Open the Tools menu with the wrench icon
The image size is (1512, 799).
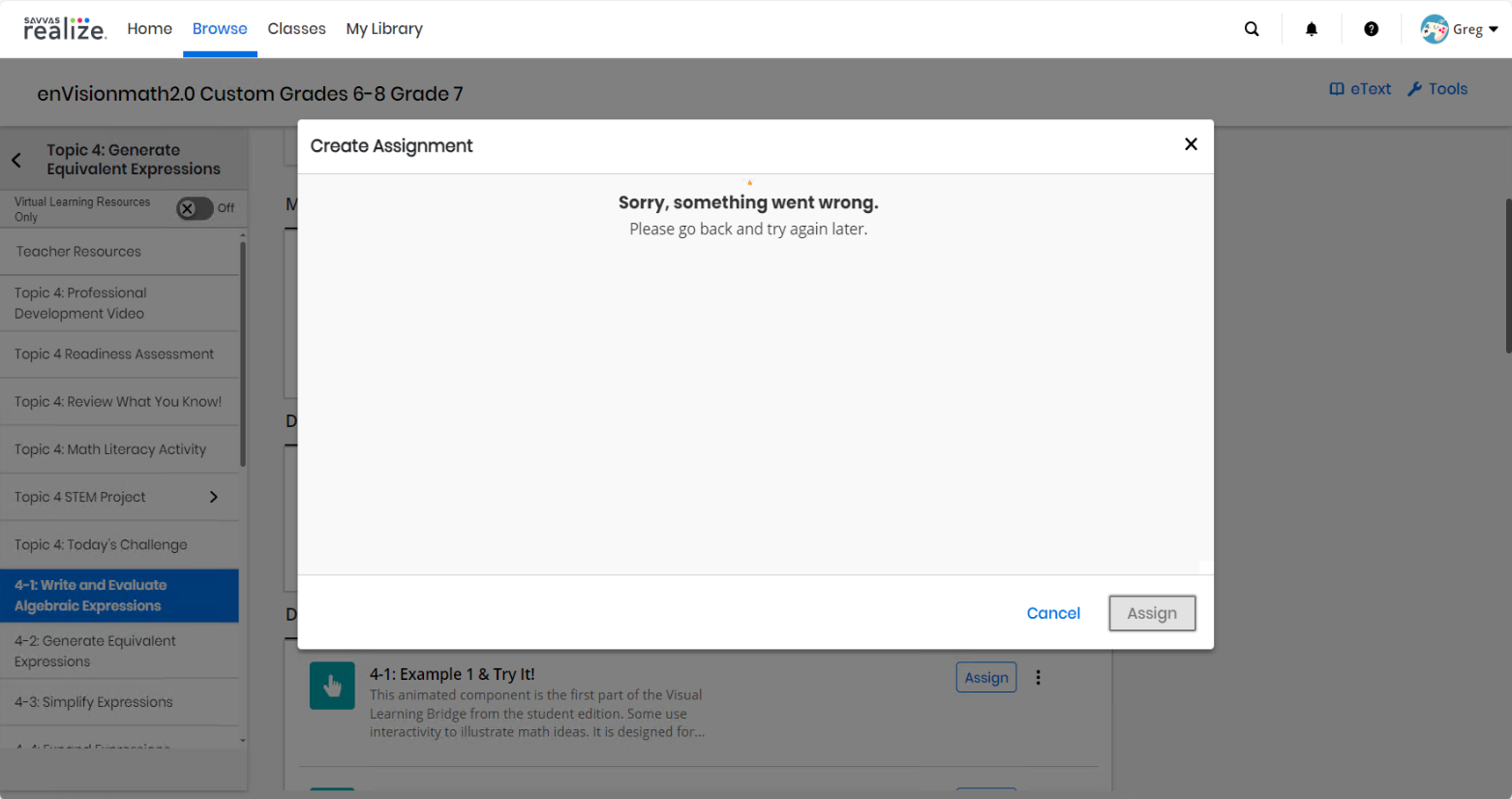click(x=1438, y=88)
